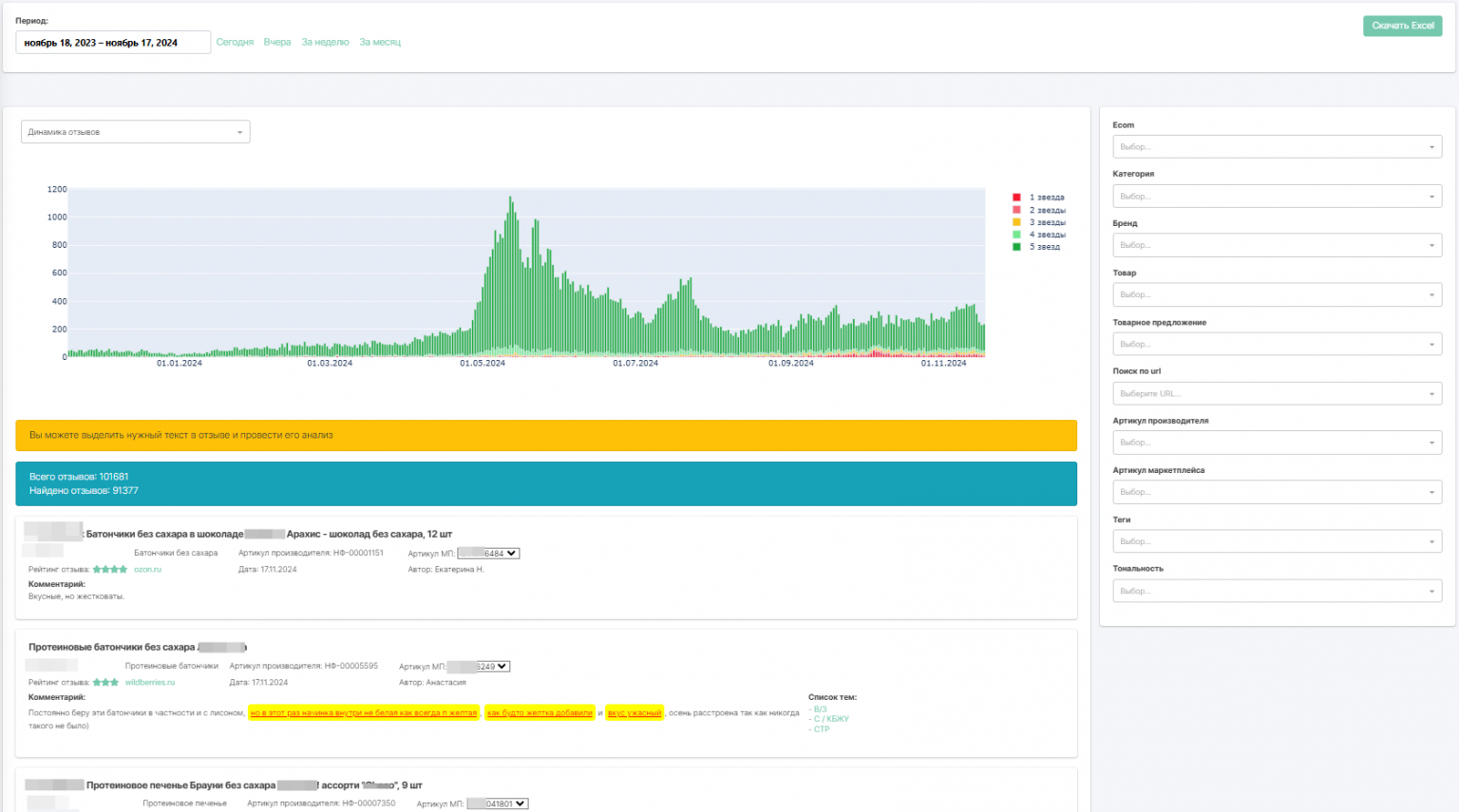Click the Тональность dropdown arrow
This screenshot has width=1459, height=812.
point(1431,592)
